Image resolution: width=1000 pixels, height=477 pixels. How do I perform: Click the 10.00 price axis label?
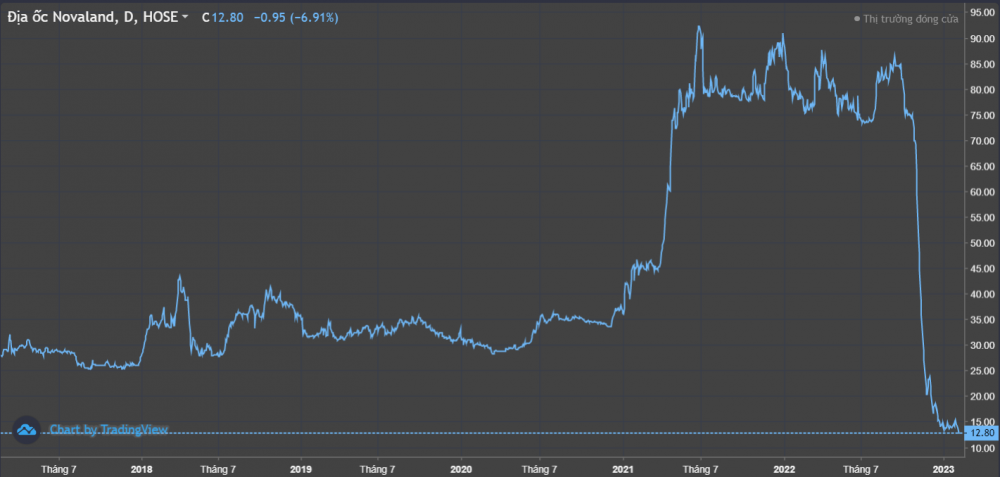click(982, 448)
